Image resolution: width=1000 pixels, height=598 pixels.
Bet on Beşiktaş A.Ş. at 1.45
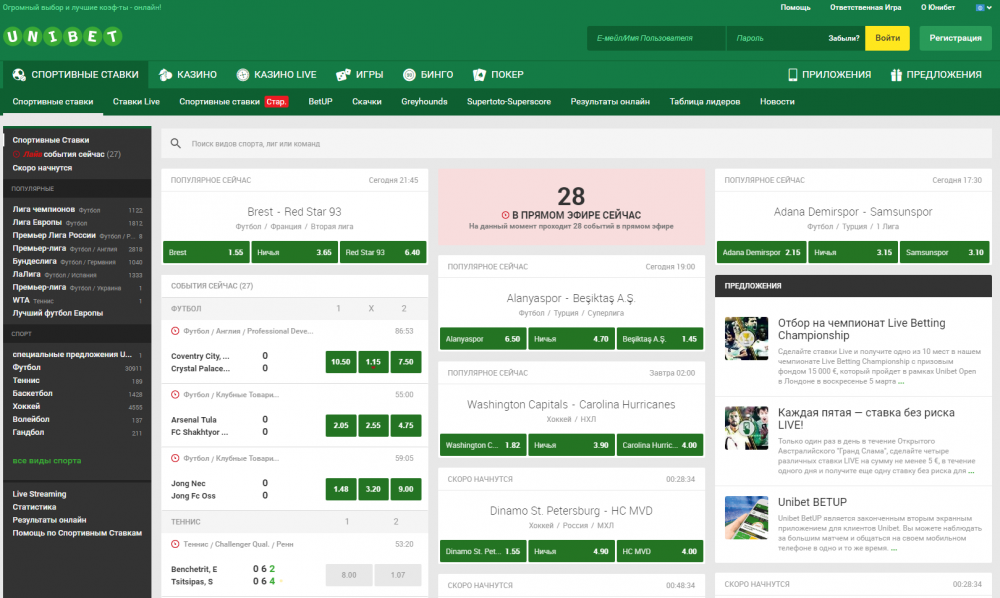tap(659, 339)
